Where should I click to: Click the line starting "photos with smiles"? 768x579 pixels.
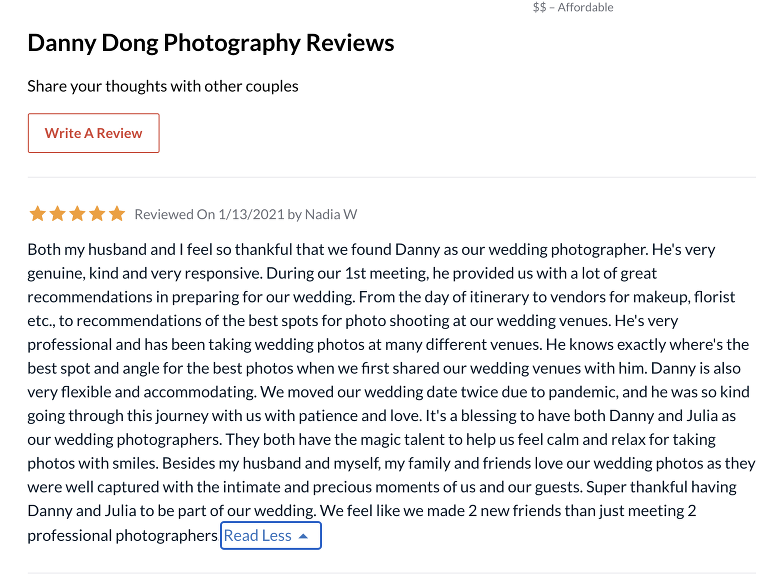click(x=391, y=464)
